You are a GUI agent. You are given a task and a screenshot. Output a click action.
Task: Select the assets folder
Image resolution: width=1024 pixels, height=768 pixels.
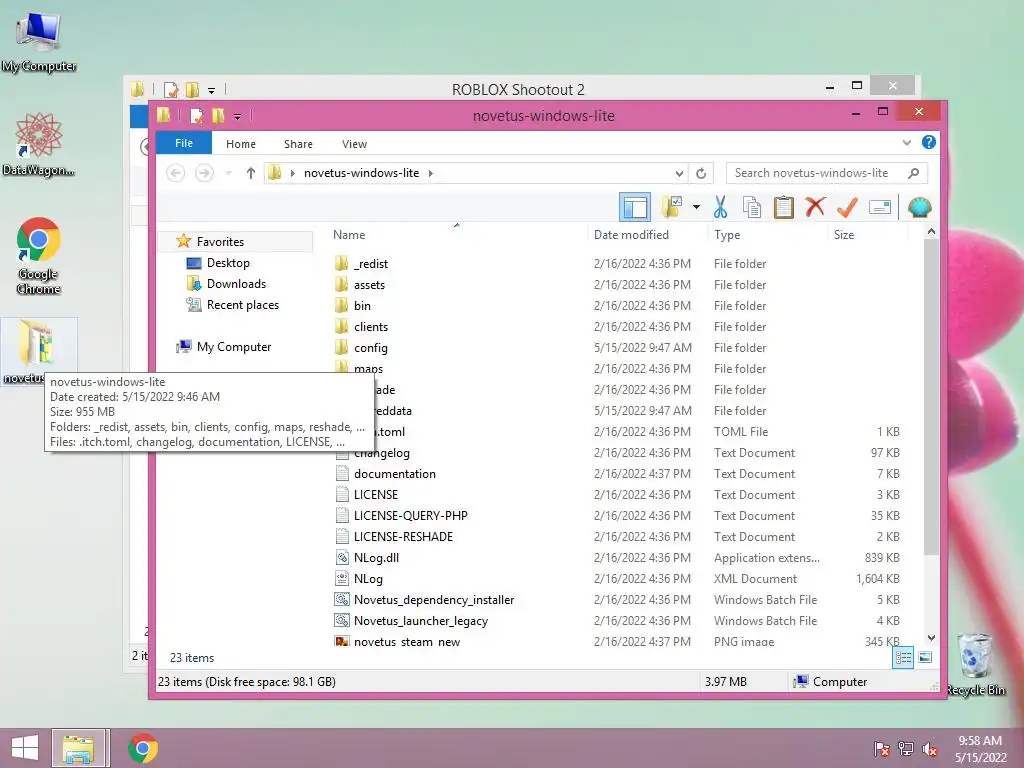click(369, 285)
